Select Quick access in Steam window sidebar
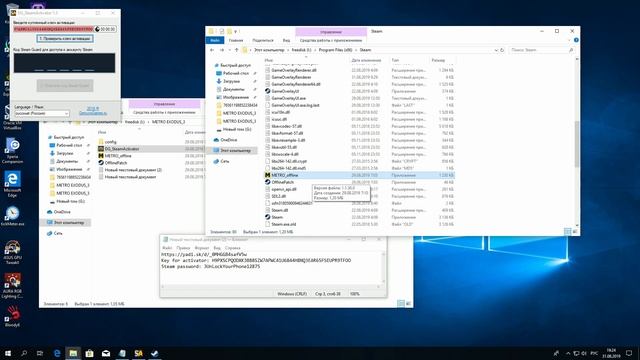This screenshot has width=640, height=360. click(235, 65)
